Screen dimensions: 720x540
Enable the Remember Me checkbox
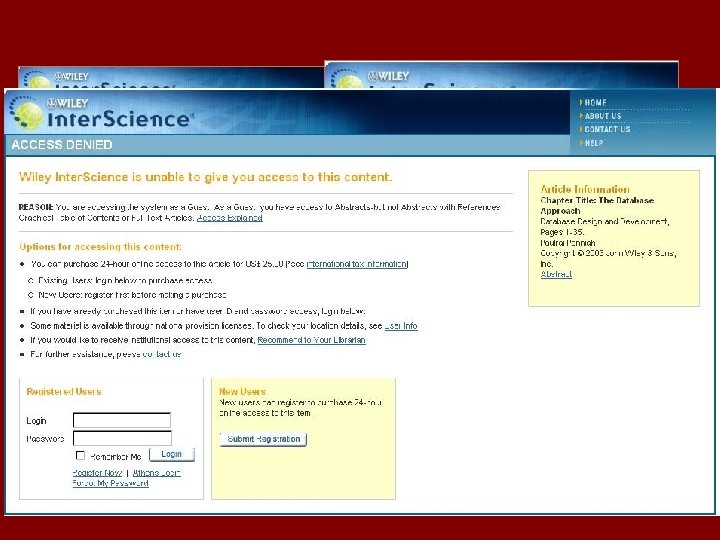[x=80, y=456]
